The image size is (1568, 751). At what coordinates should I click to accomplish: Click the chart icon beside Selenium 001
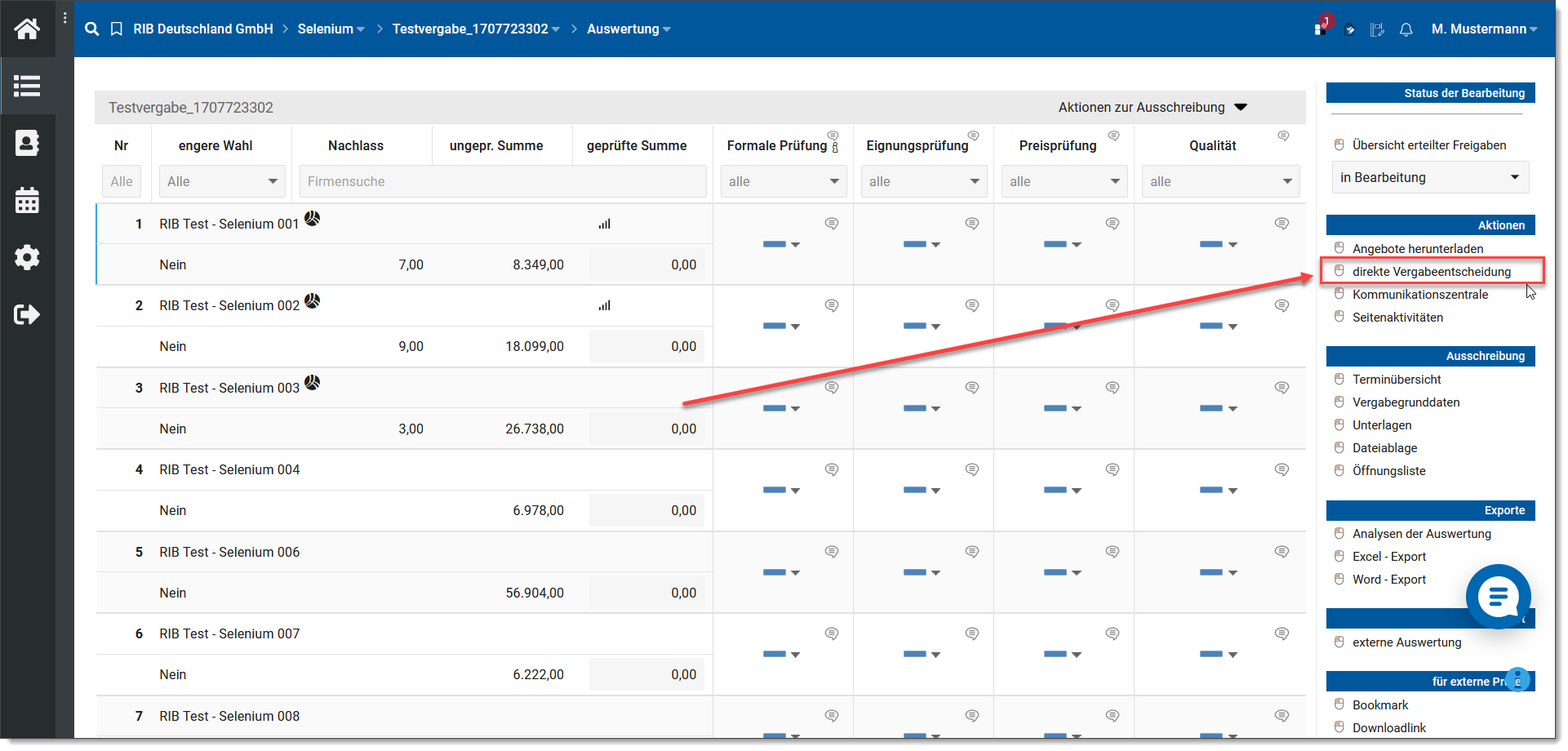[x=313, y=219]
